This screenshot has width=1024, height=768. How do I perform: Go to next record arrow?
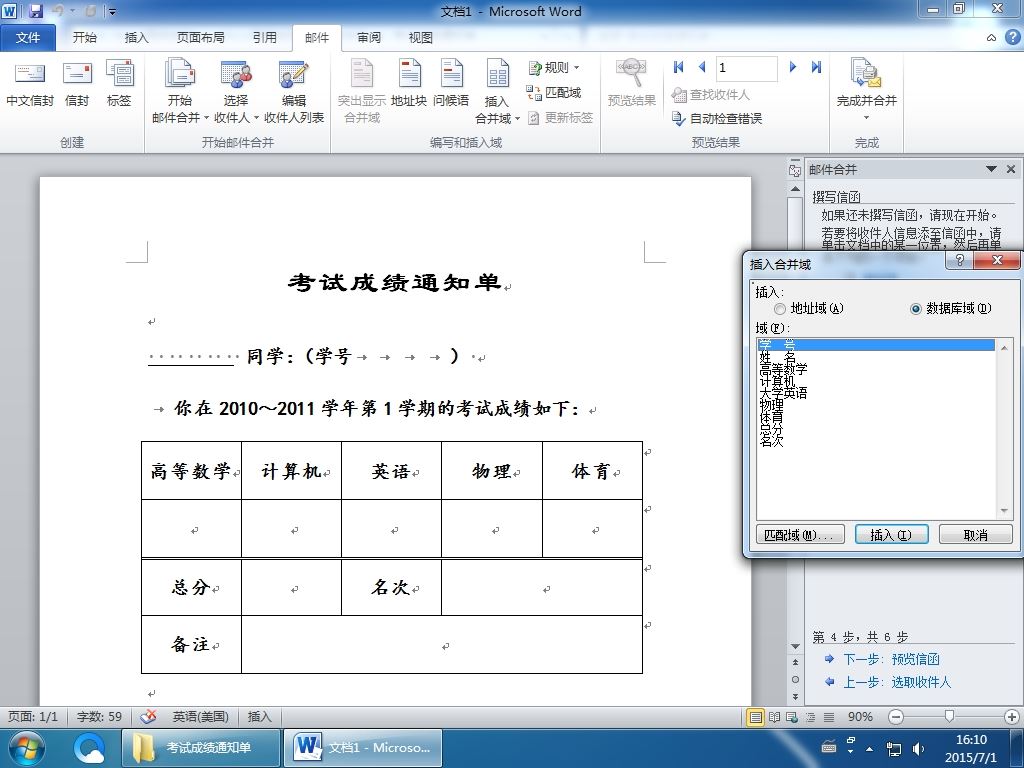click(793, 67)
